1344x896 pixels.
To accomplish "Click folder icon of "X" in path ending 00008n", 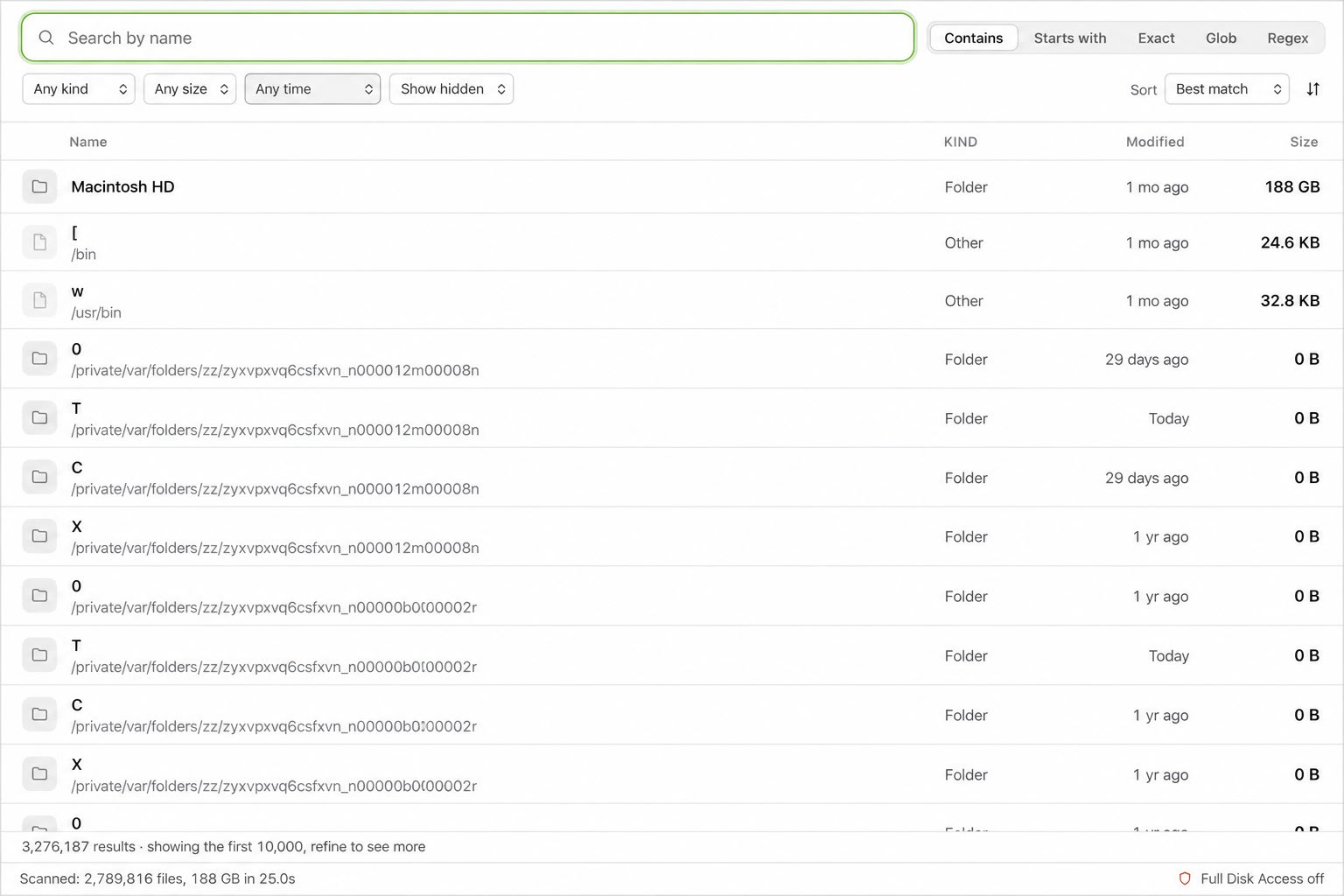I will [x=39, y=536].
